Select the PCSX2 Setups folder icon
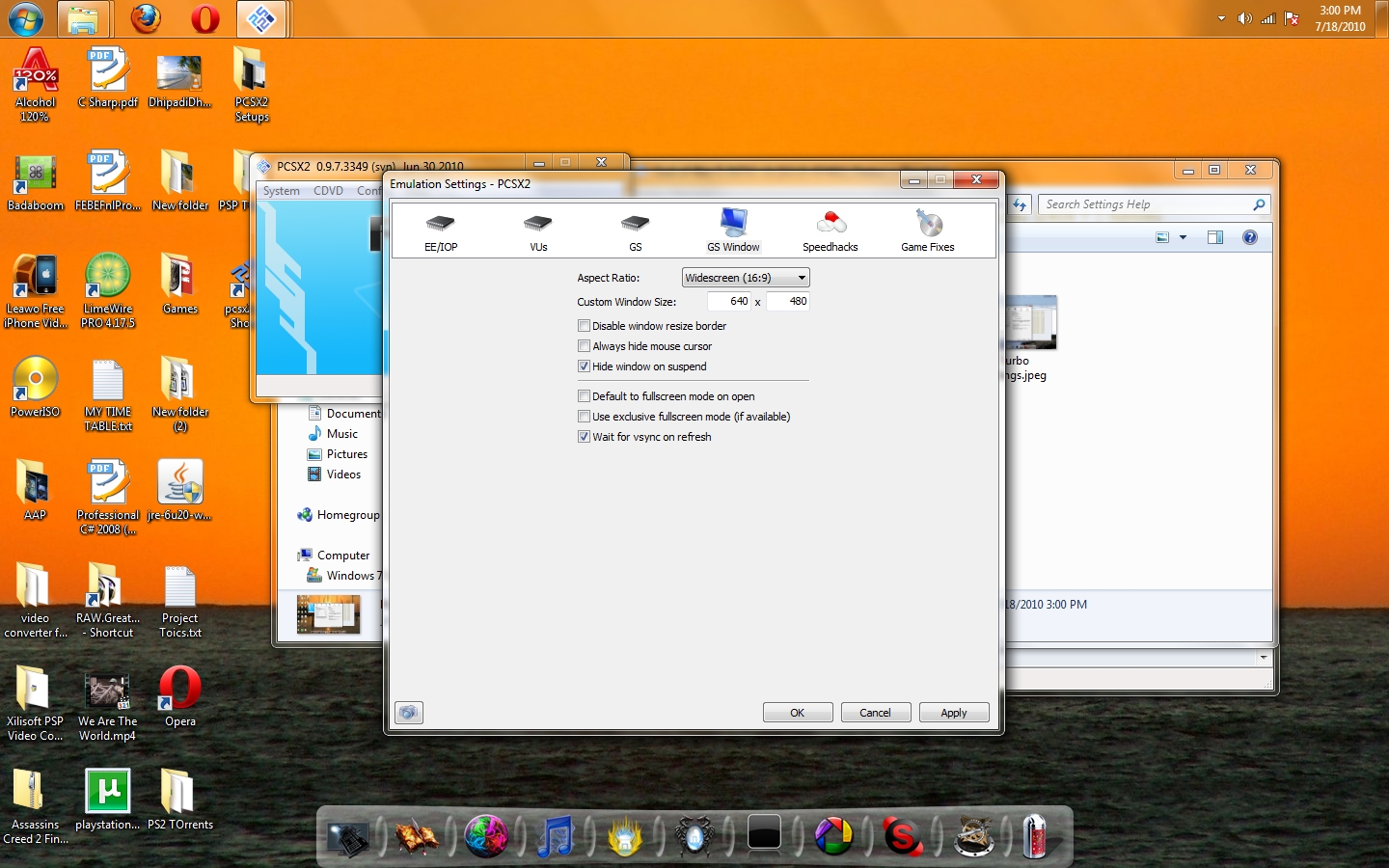The image size is (1389, 868). click(x=252, y=85)
